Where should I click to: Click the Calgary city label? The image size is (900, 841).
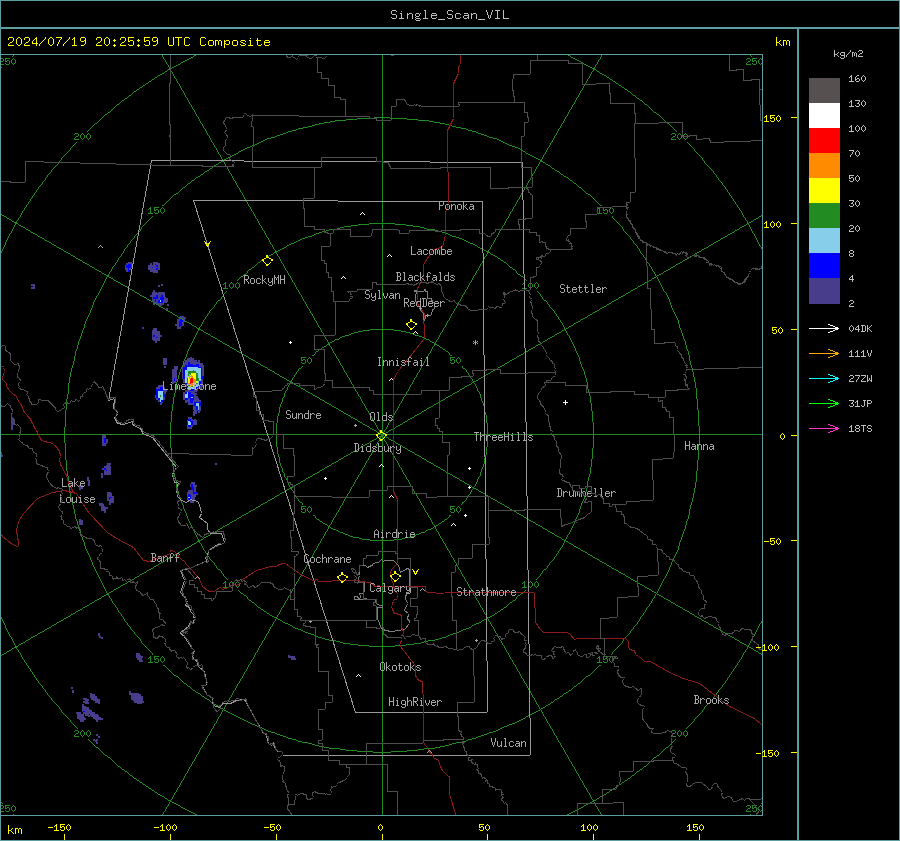[390, 588]
